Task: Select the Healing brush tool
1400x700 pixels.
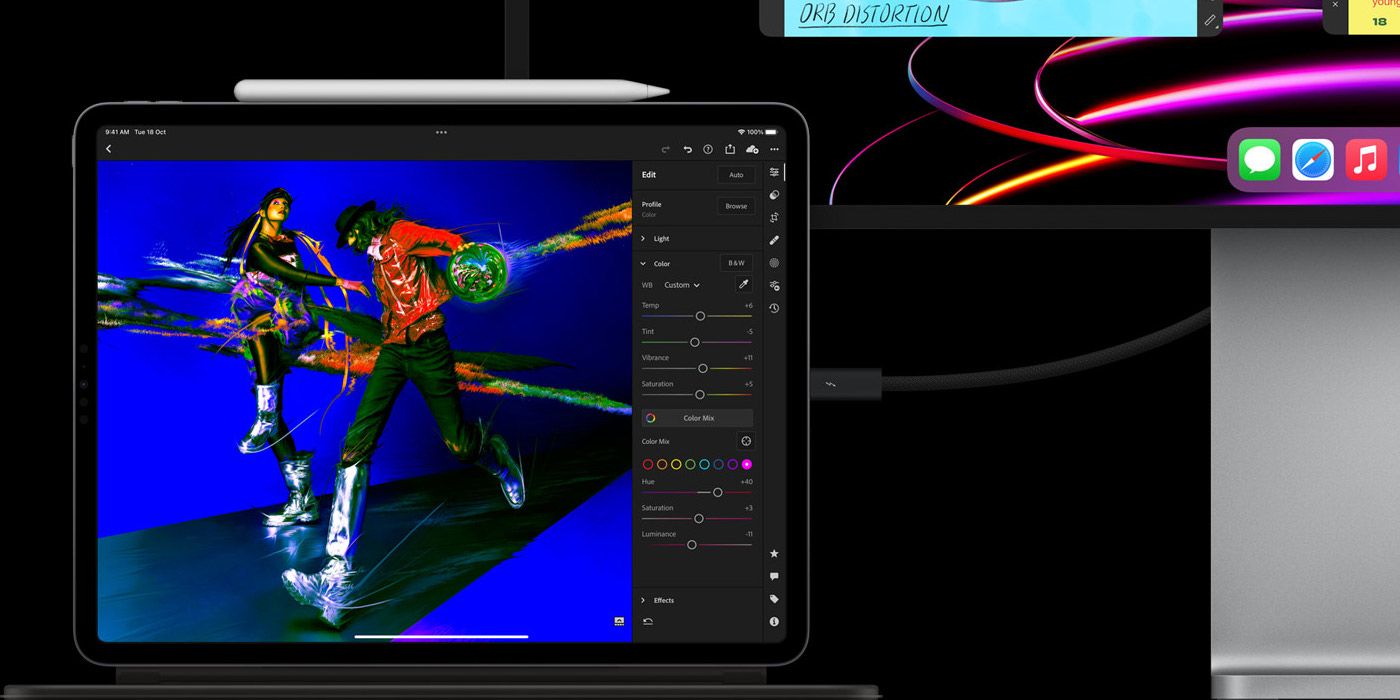Action: point(774,240)
